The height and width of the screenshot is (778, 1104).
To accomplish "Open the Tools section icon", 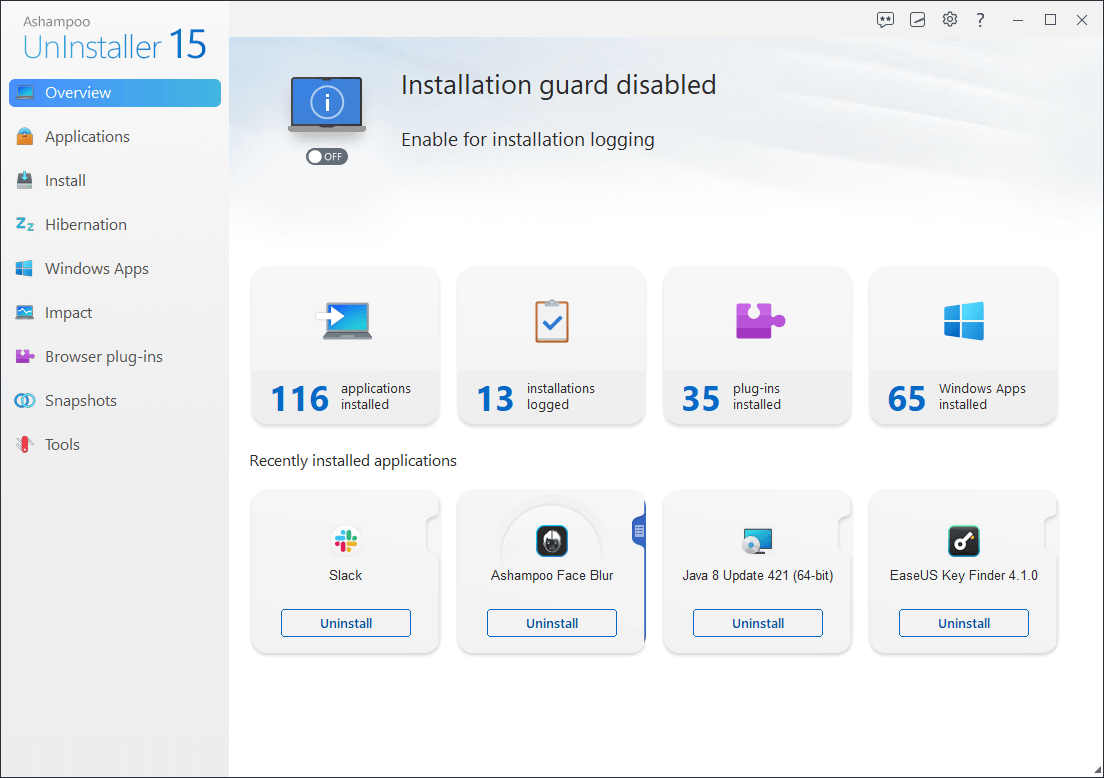I will click(x=27, y=444).
